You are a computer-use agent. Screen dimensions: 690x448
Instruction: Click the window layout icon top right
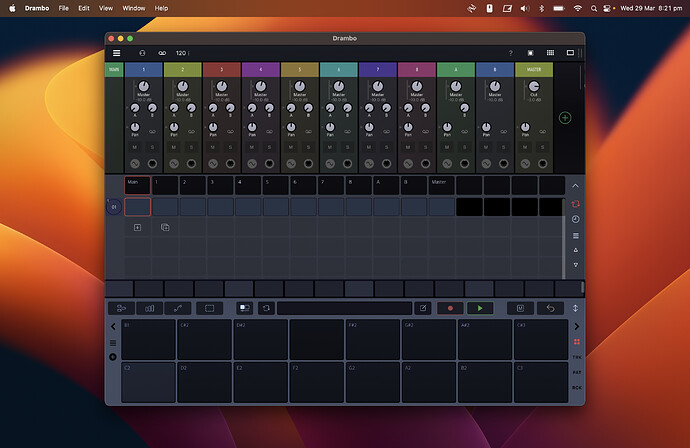click(570, 53)
